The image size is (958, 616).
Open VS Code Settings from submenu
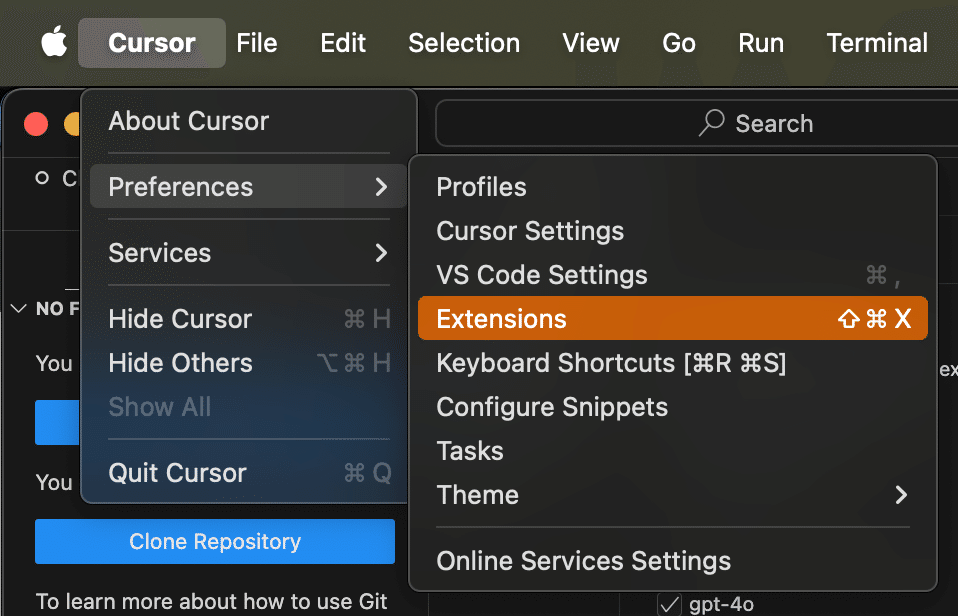click(673, 274)
